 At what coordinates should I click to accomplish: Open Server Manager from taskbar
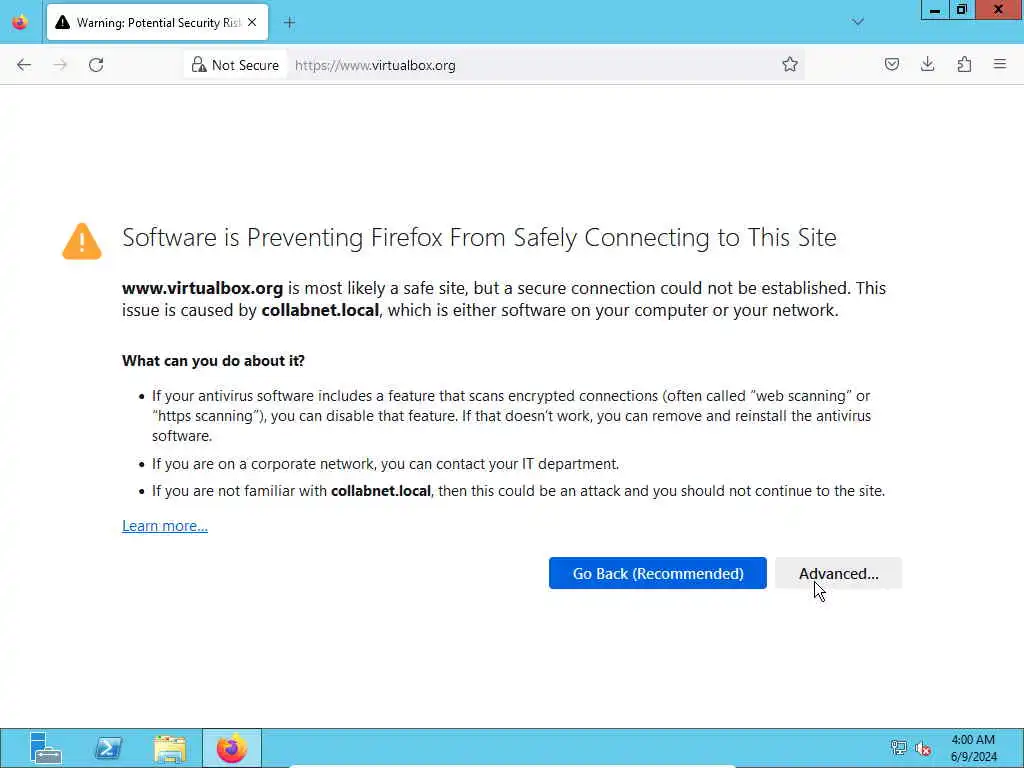(46, 748)
